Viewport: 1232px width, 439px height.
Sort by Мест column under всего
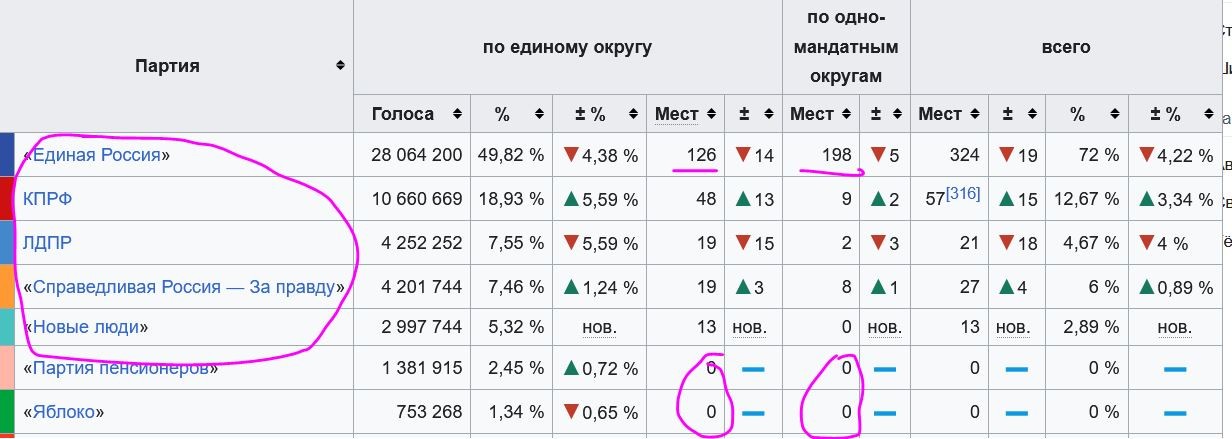click(x=976, y=114)
